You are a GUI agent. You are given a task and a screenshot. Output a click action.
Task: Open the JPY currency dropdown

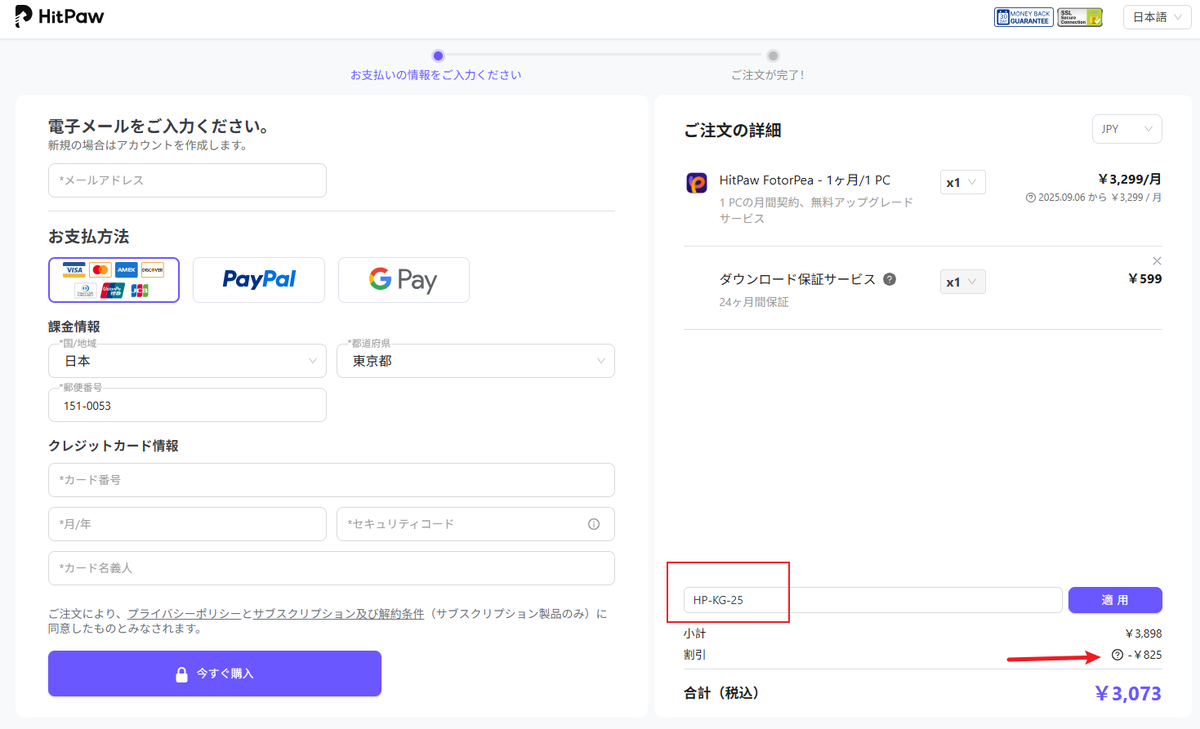(x=1127, y=129)
